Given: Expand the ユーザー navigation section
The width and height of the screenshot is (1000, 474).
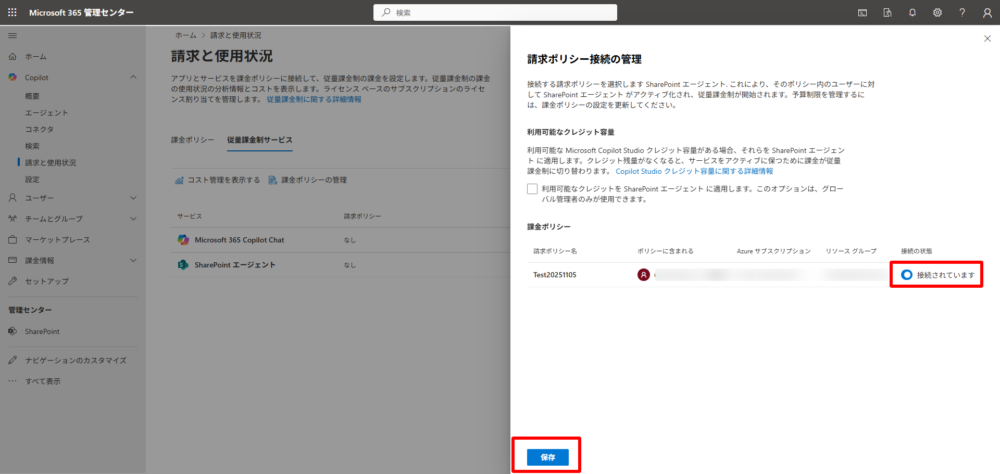Looking at the screenshot, I should (133, 198).
